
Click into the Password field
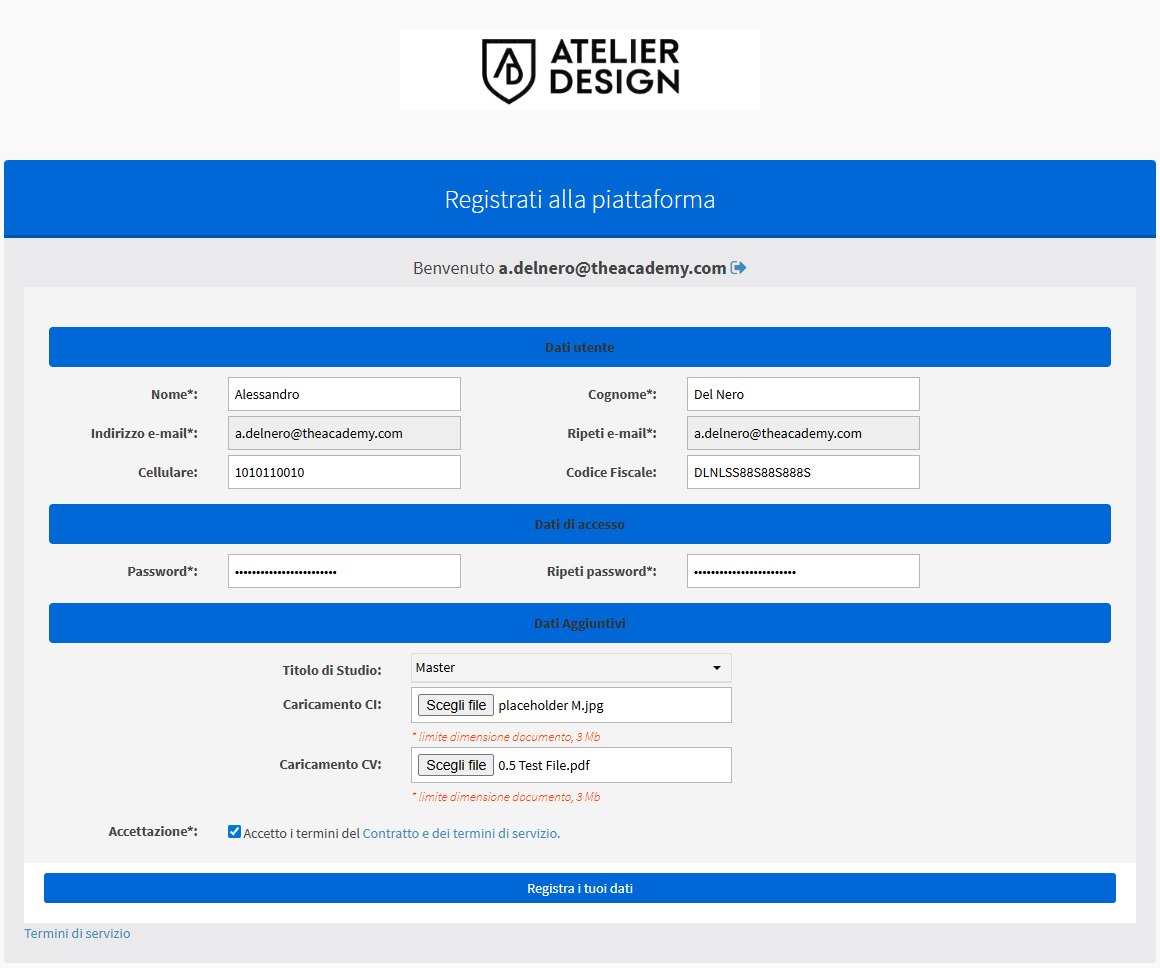pos(344,571)
